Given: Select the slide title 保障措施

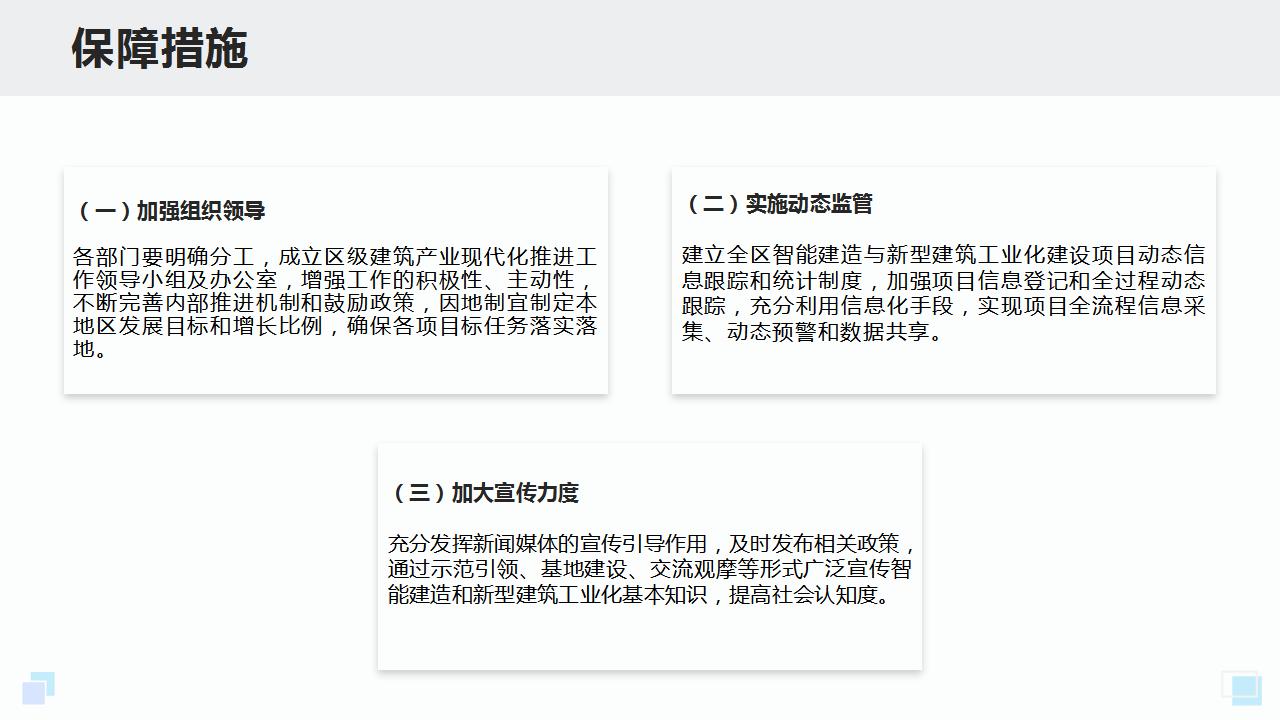Looking at the screenshot, I should (x=159, y=48).
